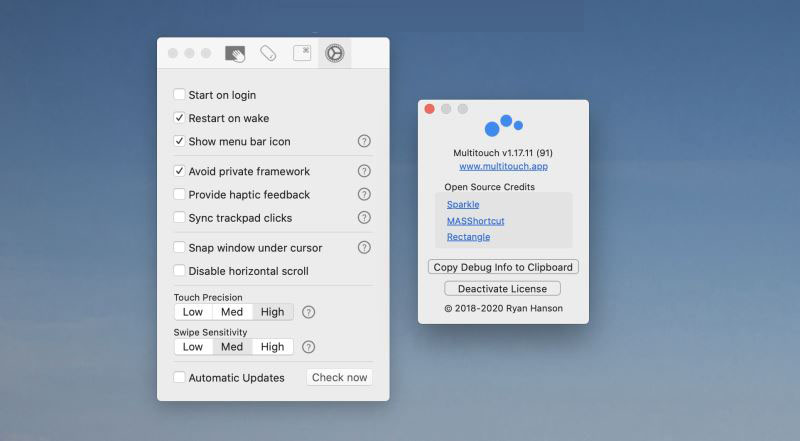The width and height of the screenshot is (800, 441).
Task: Click the 2018-2020 Ryan Hanson copyright text
Action: (504, 308)
